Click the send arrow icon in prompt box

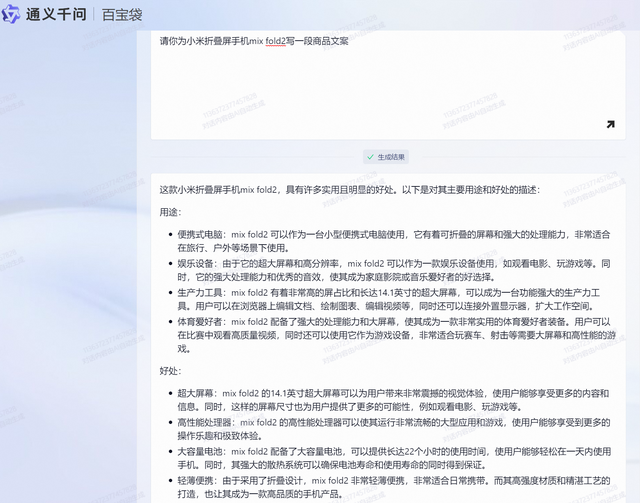pyautogui.click(x=610, y=124)
